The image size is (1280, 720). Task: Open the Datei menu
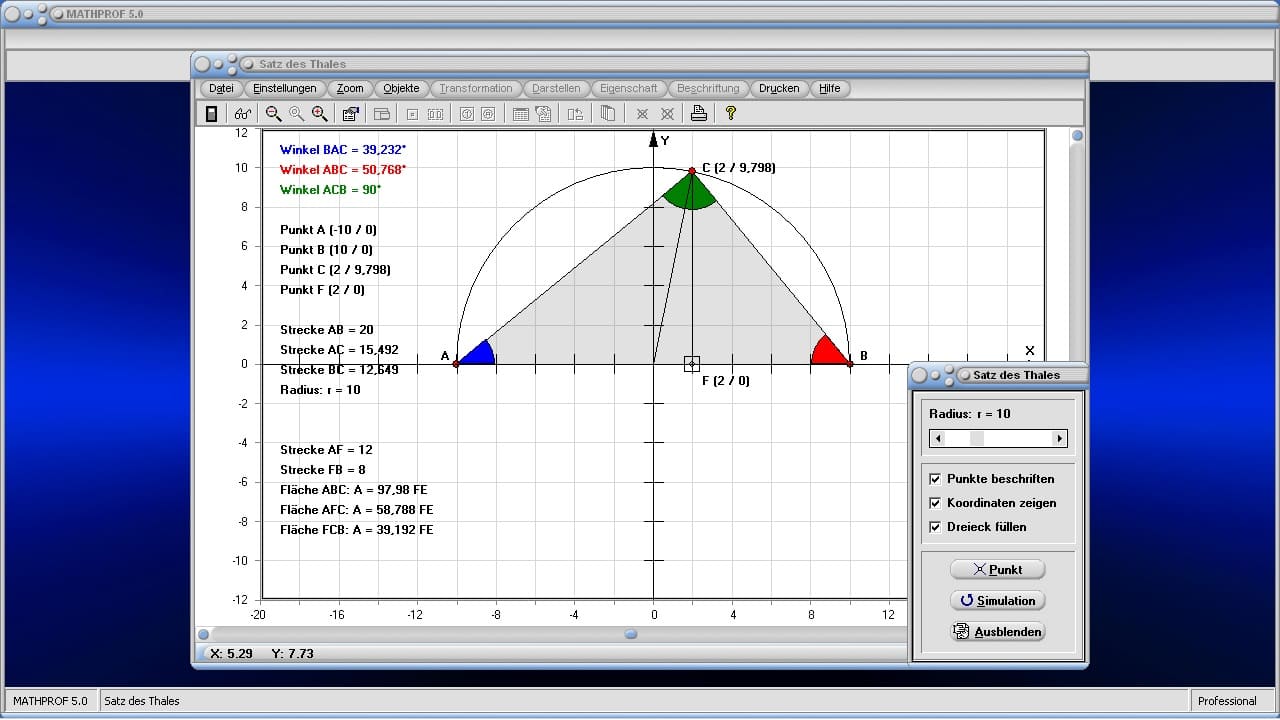(221, 88)
